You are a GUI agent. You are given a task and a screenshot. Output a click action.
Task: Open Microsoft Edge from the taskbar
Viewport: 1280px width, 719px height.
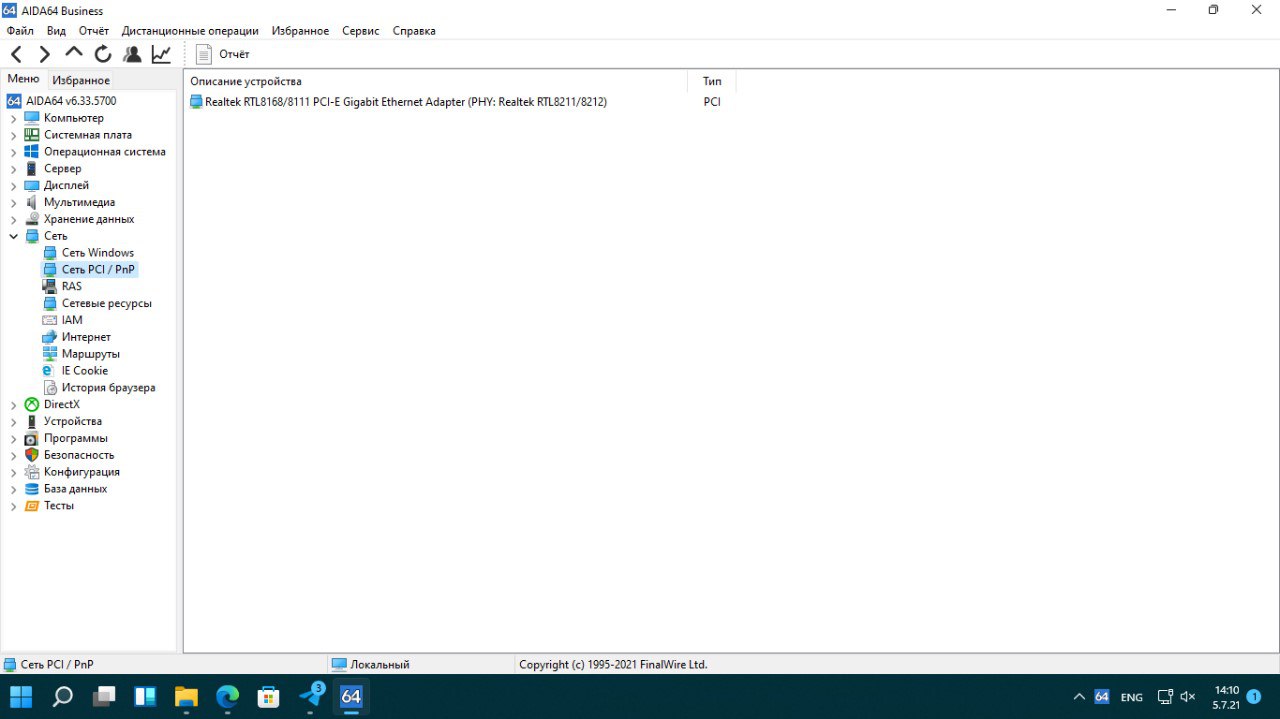coord(227,696)
